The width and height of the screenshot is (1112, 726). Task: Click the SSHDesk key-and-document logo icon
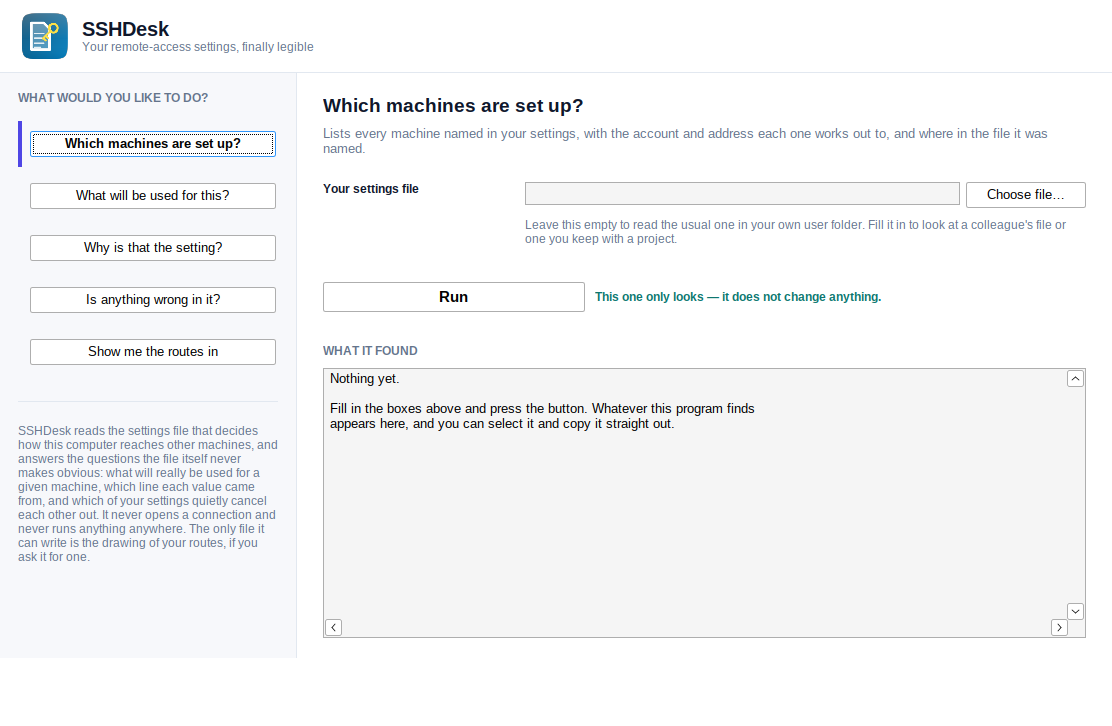45,36
